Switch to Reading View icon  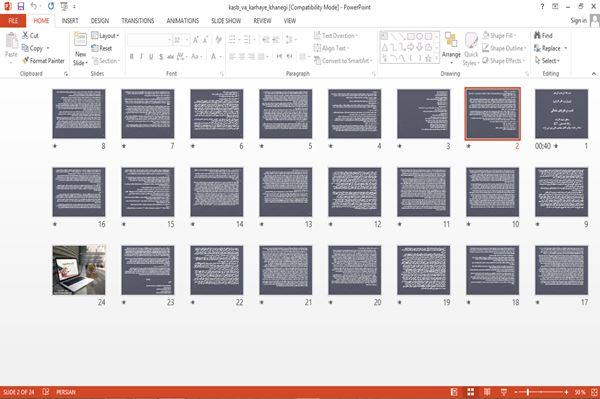(487, 392)
